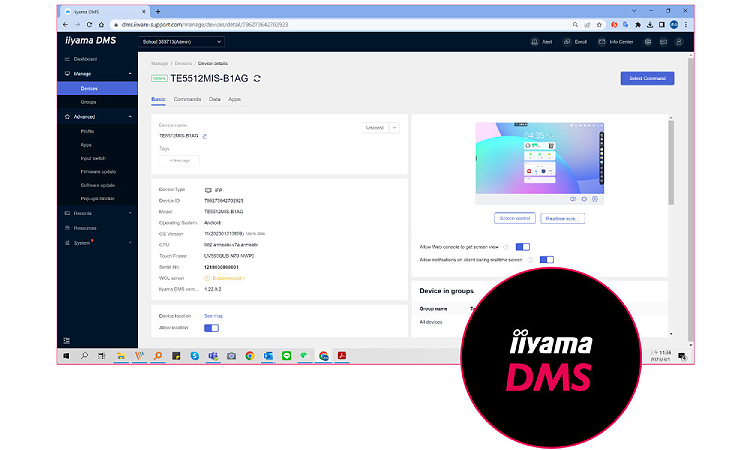Click the language globe icon
The image size is (750, 450).
(647, 42)
